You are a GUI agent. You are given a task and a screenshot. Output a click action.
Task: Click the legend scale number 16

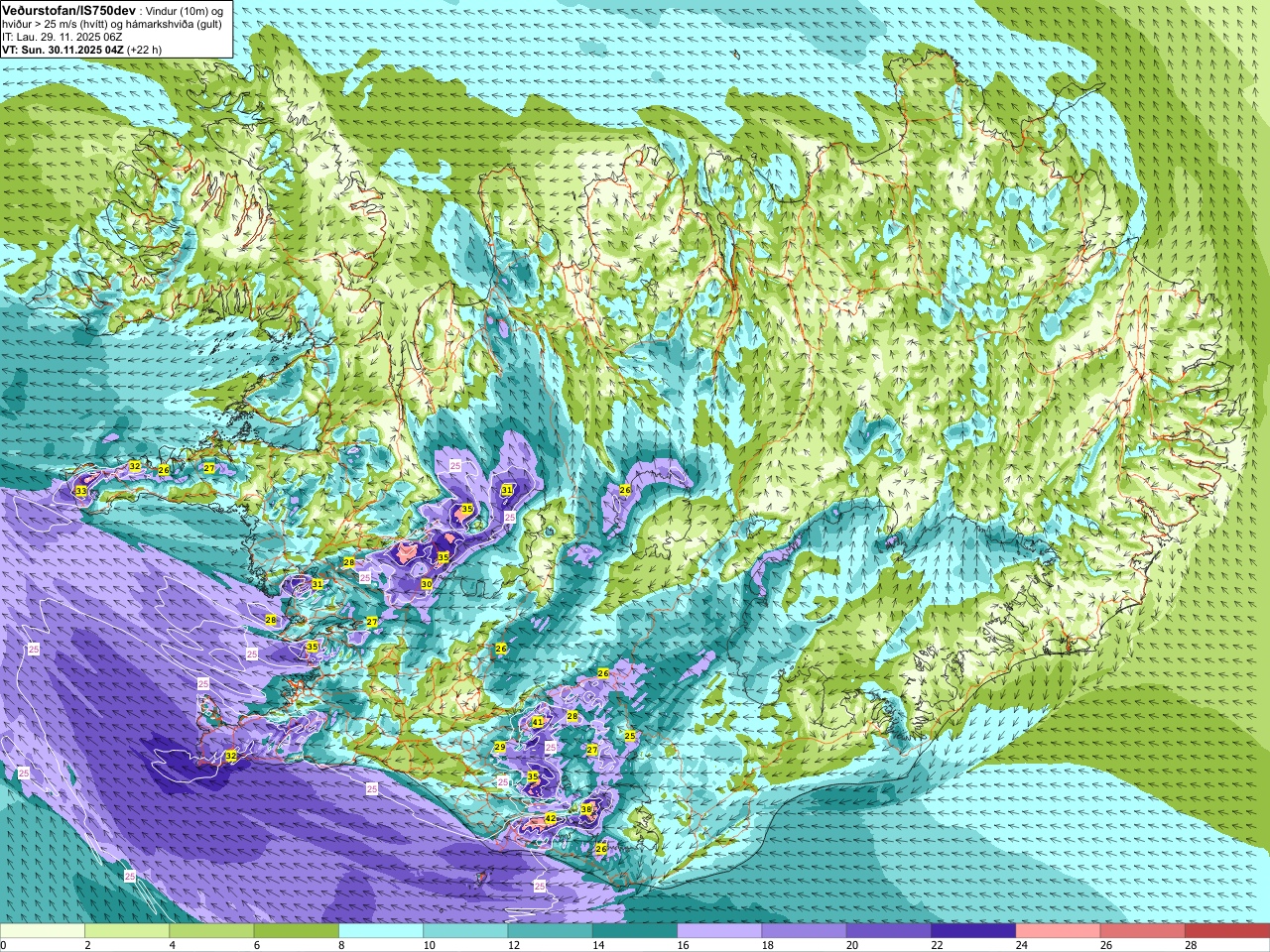[684, 945]
